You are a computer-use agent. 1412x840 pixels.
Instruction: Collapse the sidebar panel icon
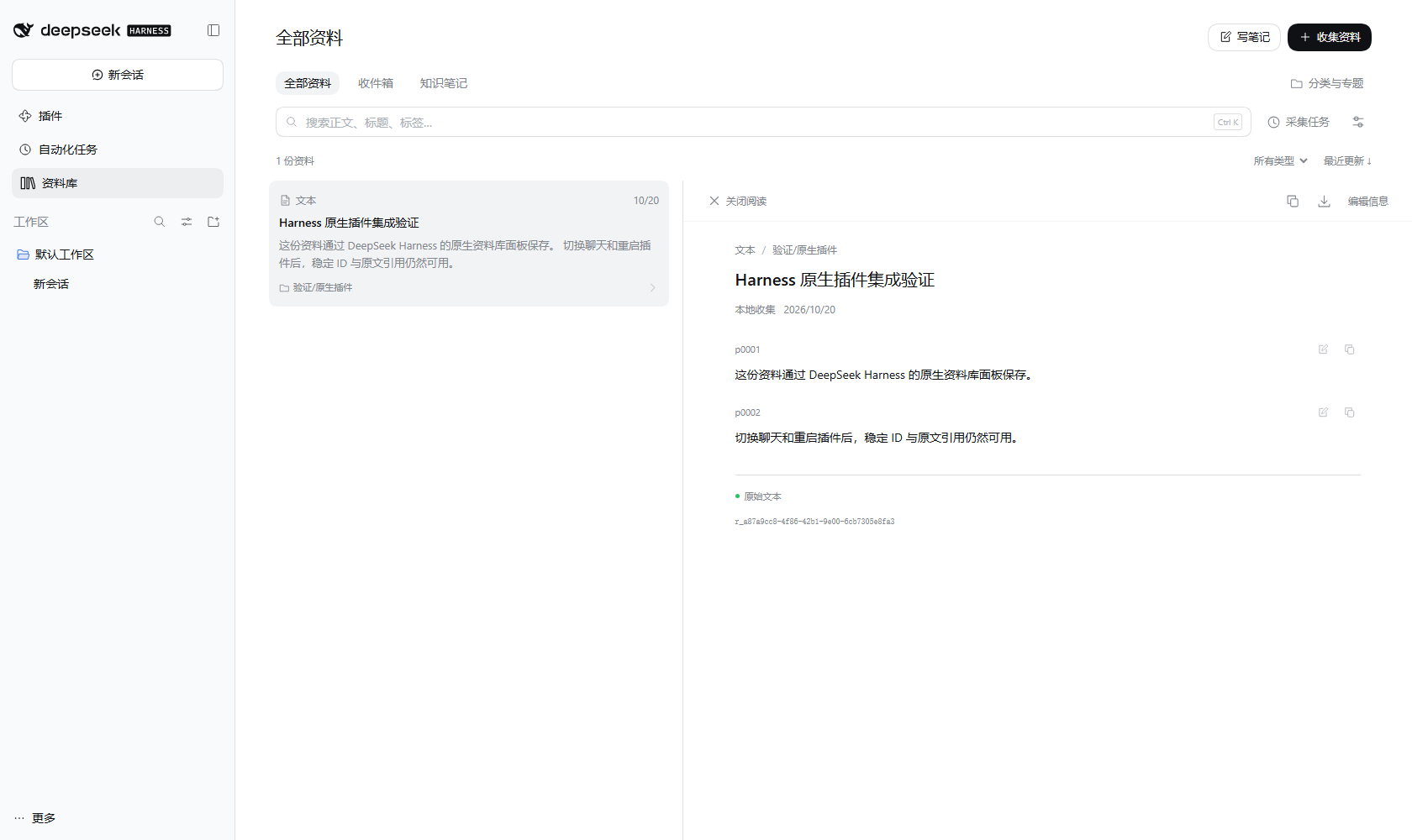pyautogui.click(x=213, y=30)
